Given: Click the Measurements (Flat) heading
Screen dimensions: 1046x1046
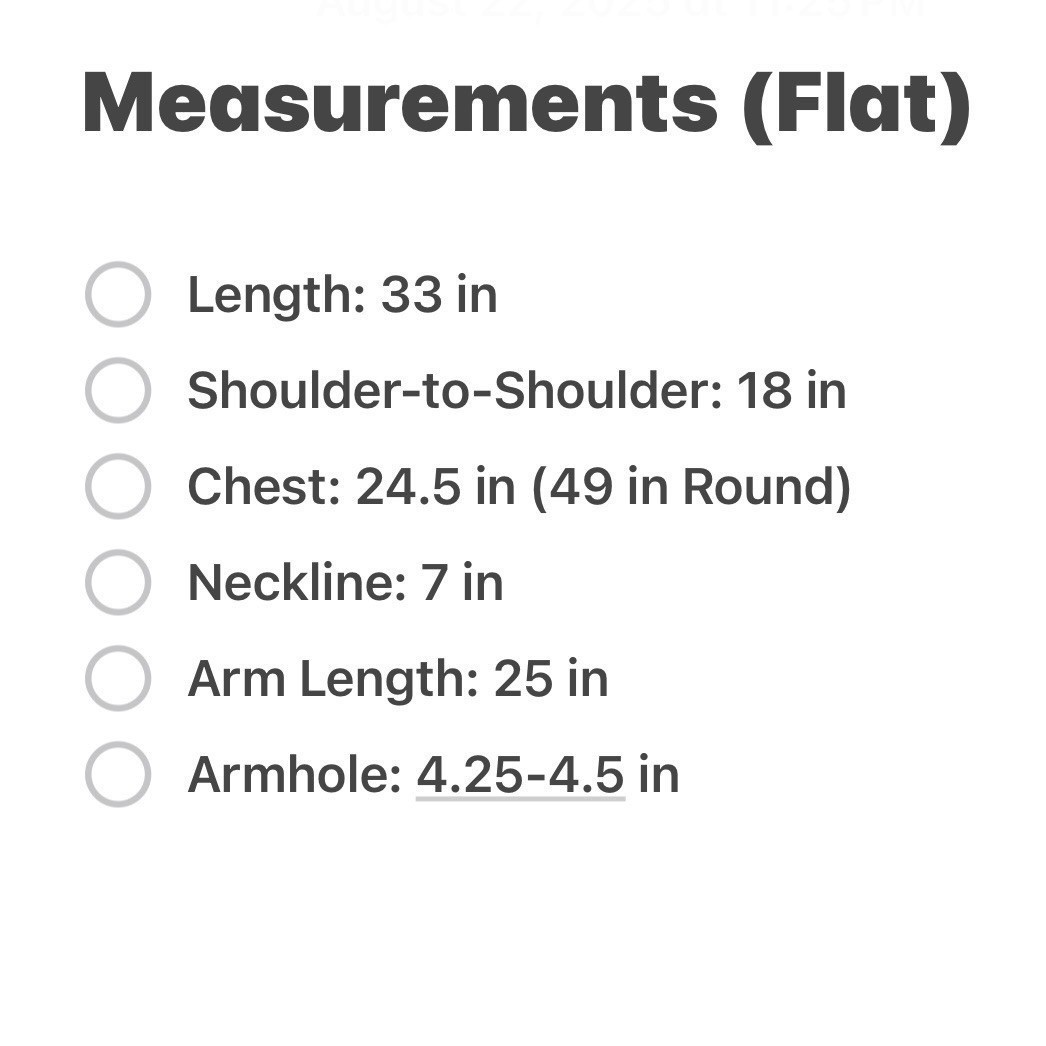Looking at the screenshot, I should 526,102.
